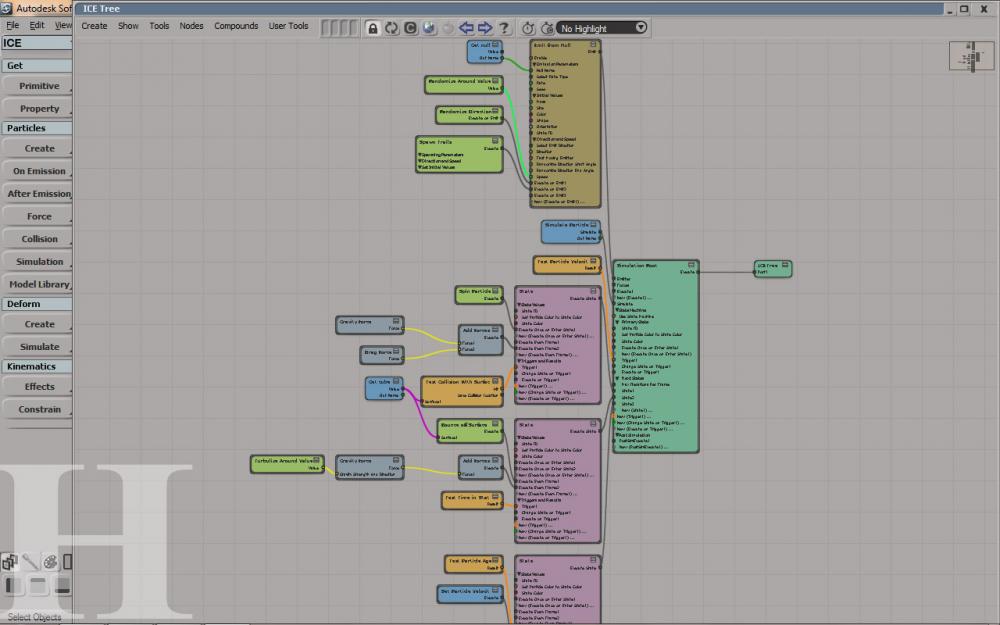This screenshot has width=1000, height=625.
Task: Click the blue right arrow navigation icon
Action: click(x=485, y=28)
